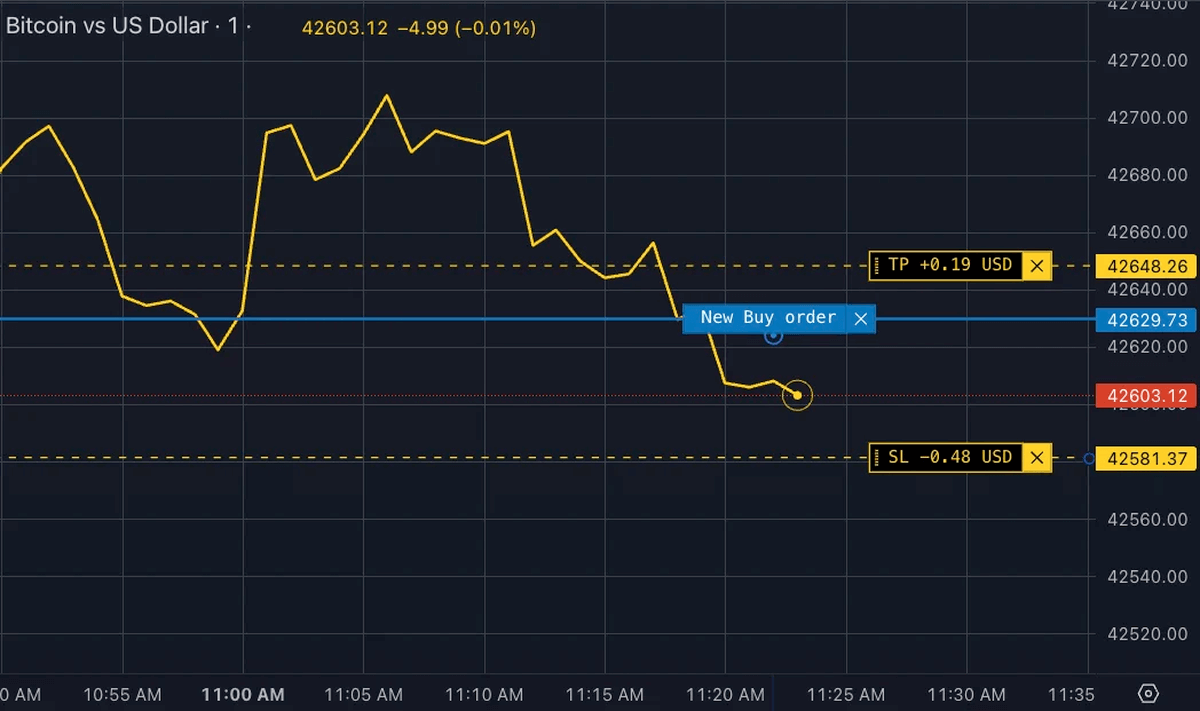The height and width of the screenshot is (711, 1200).
Task: Close the TP take-profit order label
Action: click(1037, 266)
